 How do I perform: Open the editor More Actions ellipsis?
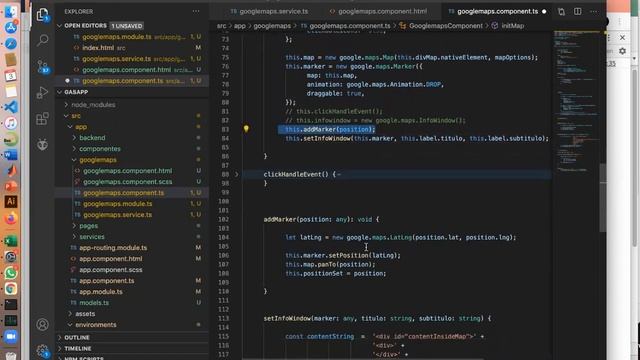pyautogui.click(x=593, y=11)
